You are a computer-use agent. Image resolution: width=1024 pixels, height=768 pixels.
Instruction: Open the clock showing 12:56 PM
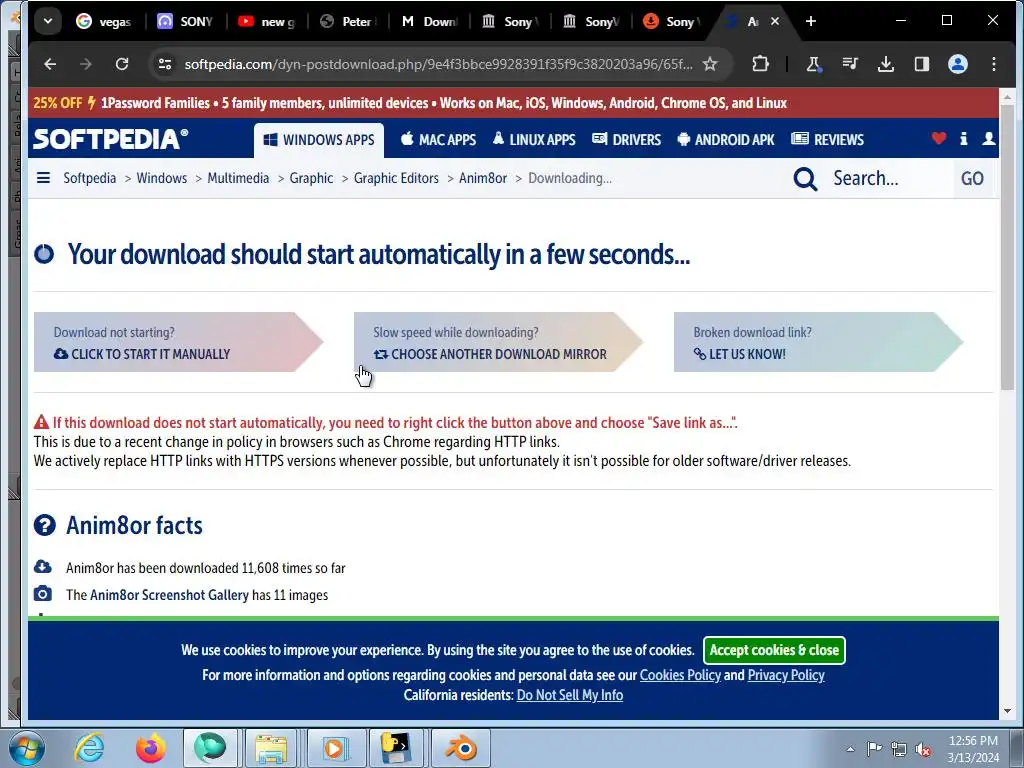click(x=973, y=749)
